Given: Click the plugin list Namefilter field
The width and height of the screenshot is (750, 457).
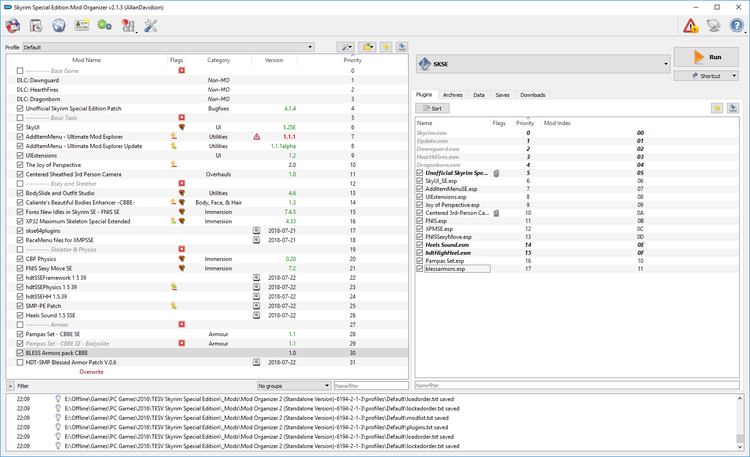Looking at the screenshot, I should [577, 385].
